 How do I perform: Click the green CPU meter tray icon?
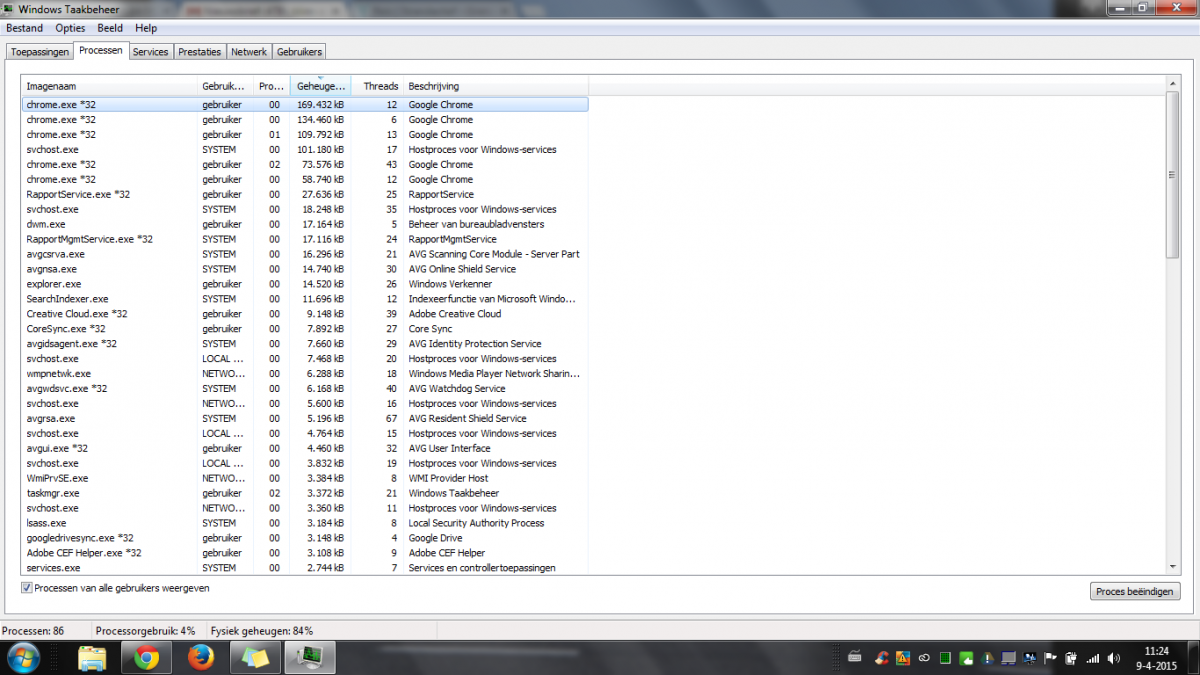click(945, 657)
